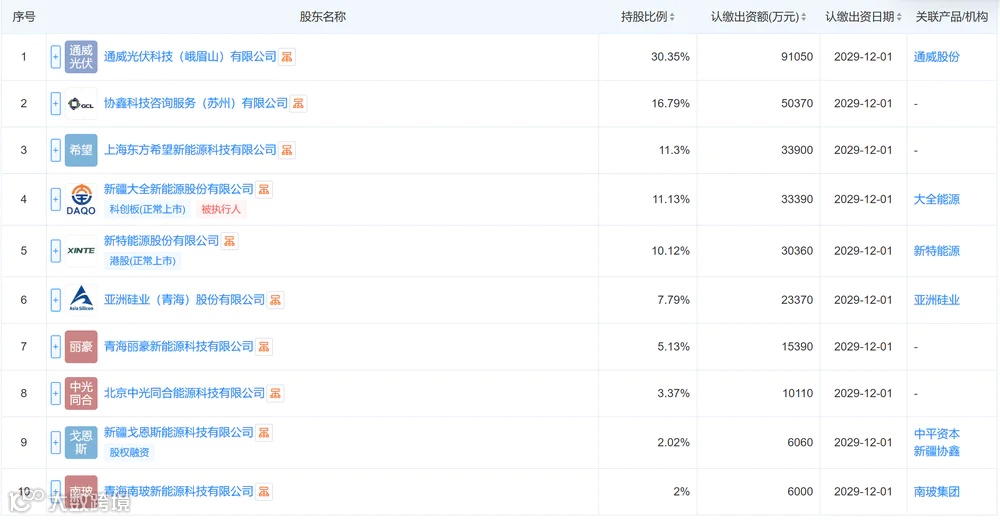Sort by 认缴出资日期 column
Image resolution: width=1000 pixels, height=520 pixels.
click(x=899, y=17)
